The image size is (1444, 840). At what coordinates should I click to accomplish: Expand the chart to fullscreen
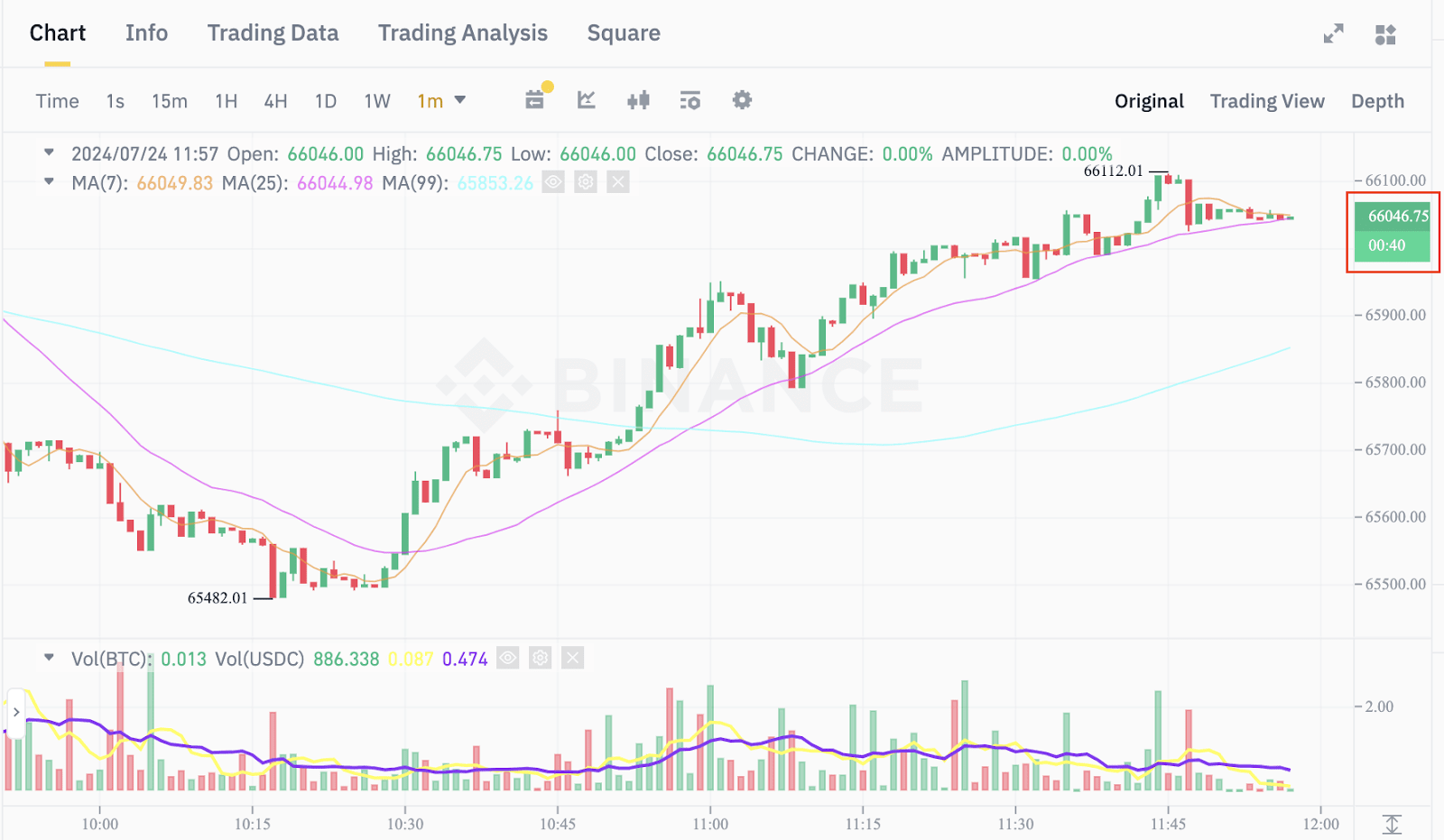pyautogui.click(x=1333, y=34)
